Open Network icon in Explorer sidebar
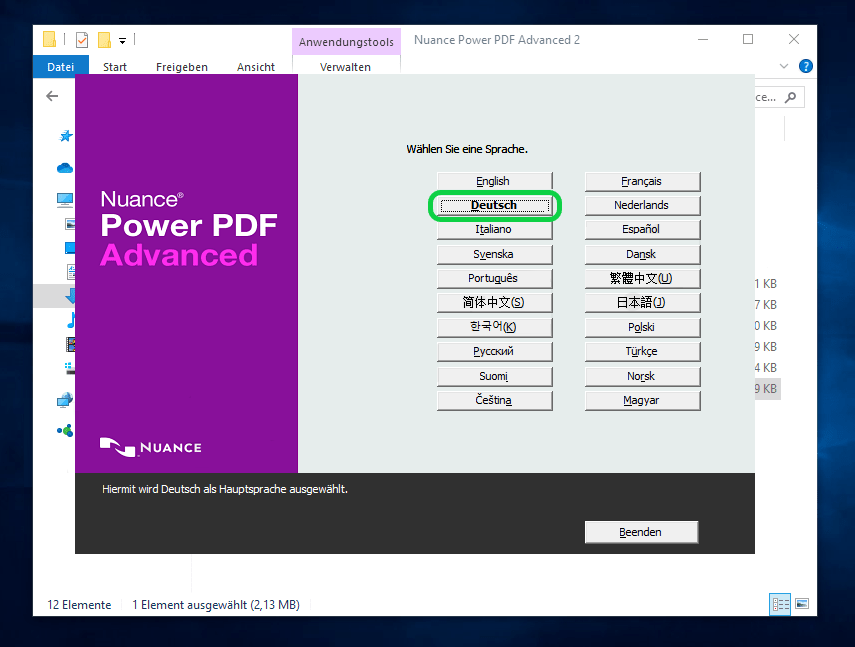855x647 pixels. [65, 400]
